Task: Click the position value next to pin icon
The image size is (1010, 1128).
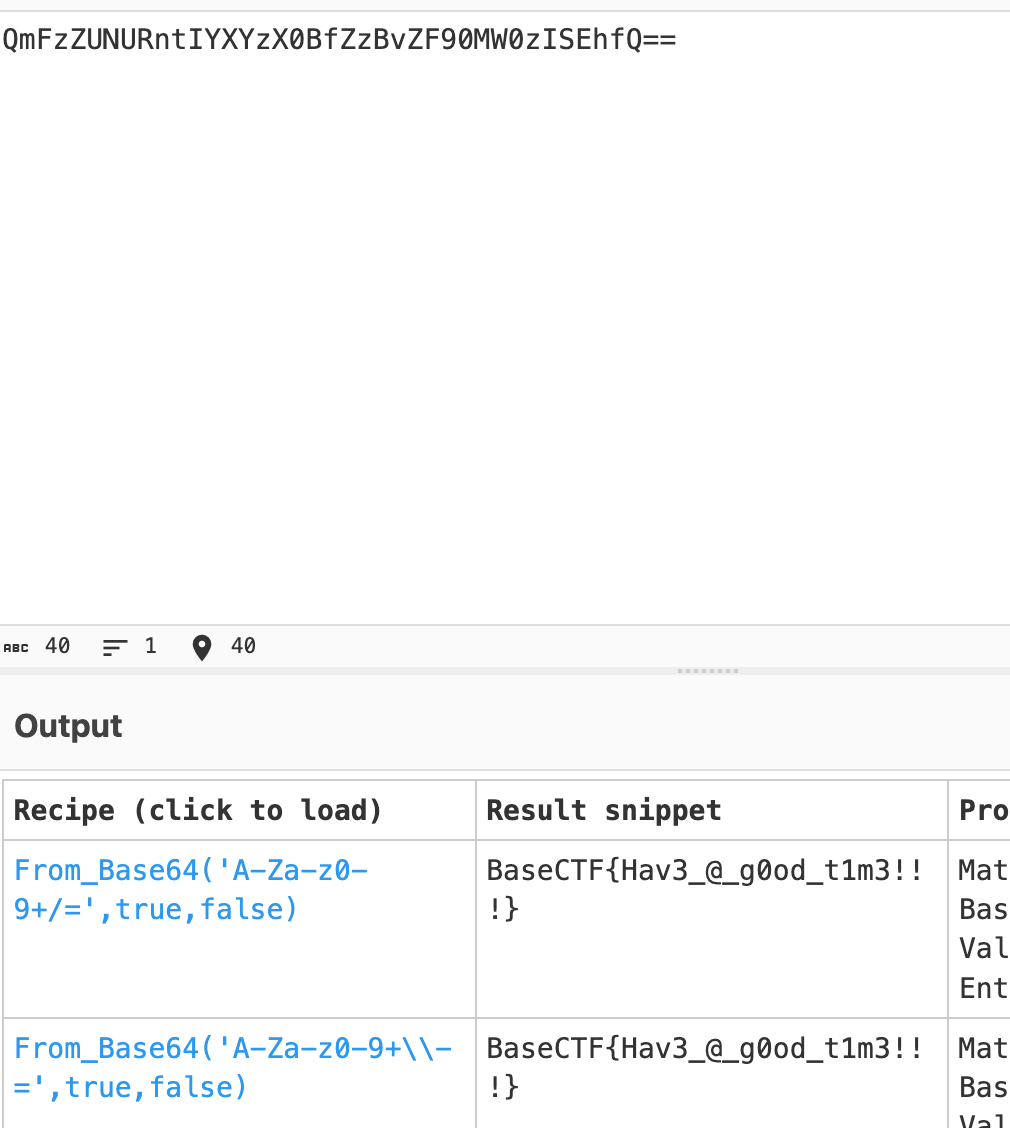Action: (243, 646)
